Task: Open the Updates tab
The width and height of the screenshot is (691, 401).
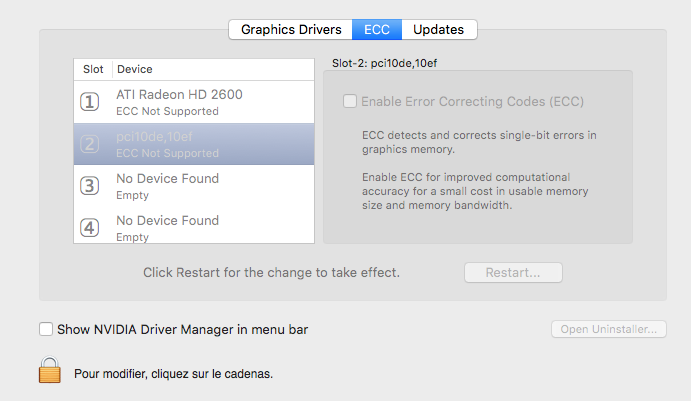Action: [x=439, y=30]
